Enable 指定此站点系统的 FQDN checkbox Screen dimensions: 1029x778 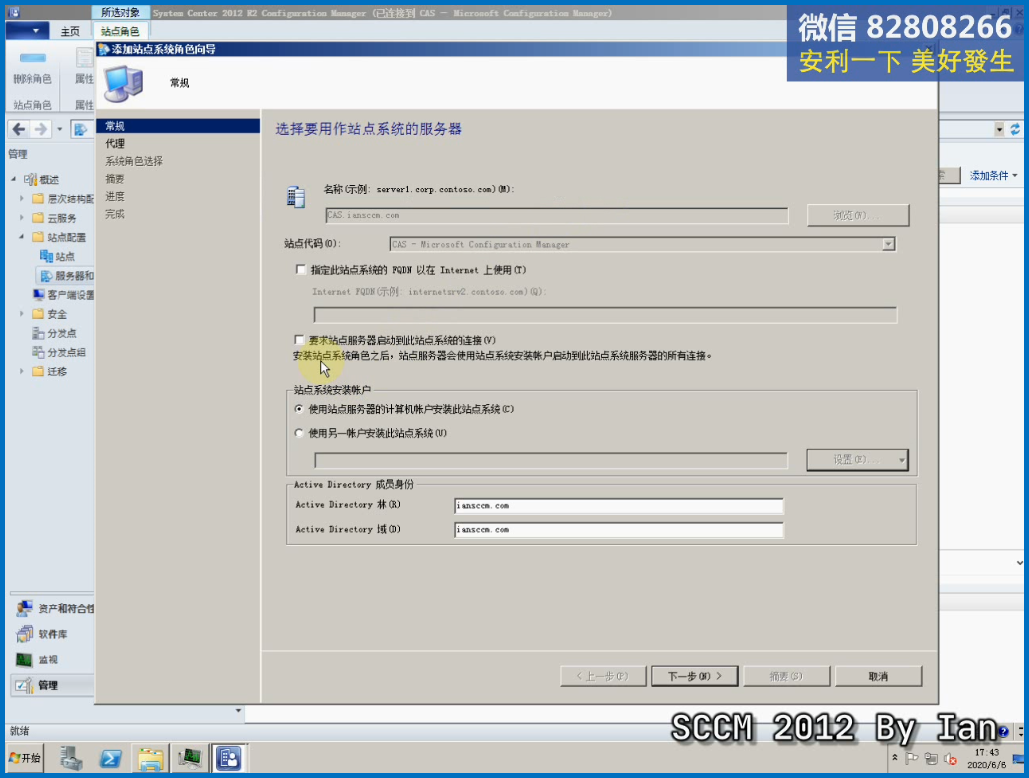(x=301, y=270)
